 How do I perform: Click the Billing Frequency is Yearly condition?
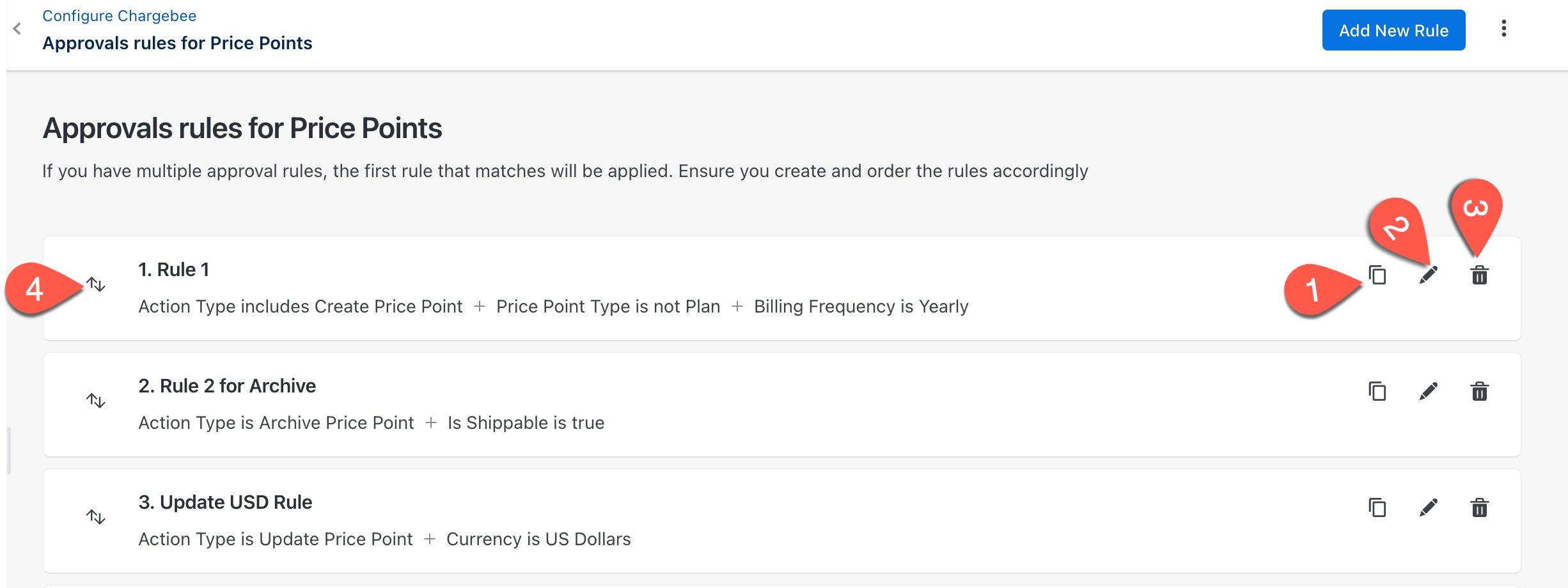tap(861, 307)
